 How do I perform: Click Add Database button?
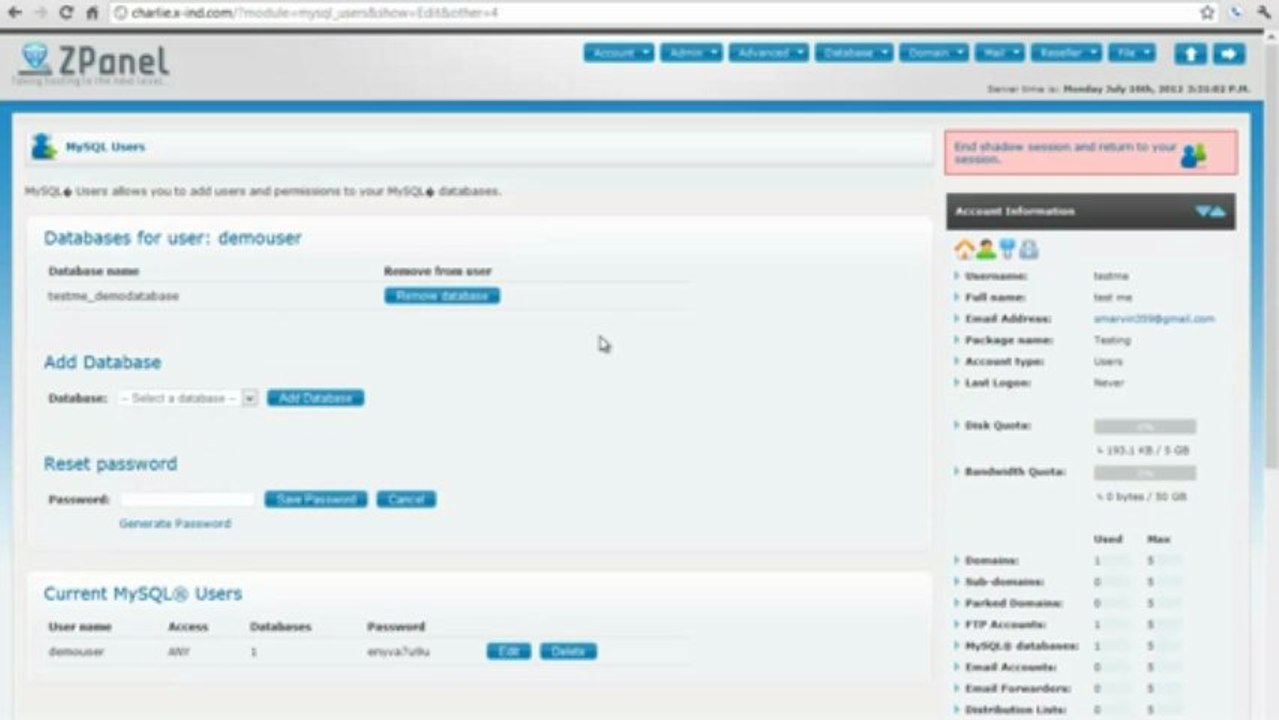click(315, 398)
